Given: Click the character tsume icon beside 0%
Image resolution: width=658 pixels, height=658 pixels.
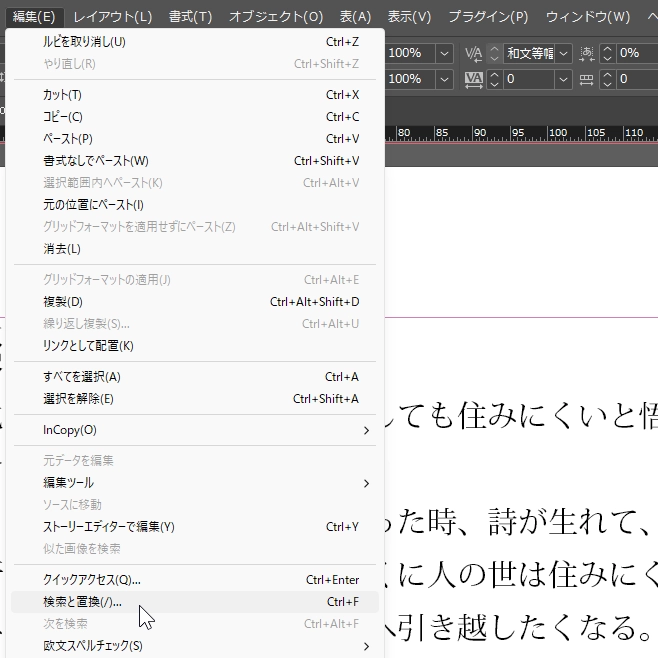Looking at the screenshot, I should (587, 53).
